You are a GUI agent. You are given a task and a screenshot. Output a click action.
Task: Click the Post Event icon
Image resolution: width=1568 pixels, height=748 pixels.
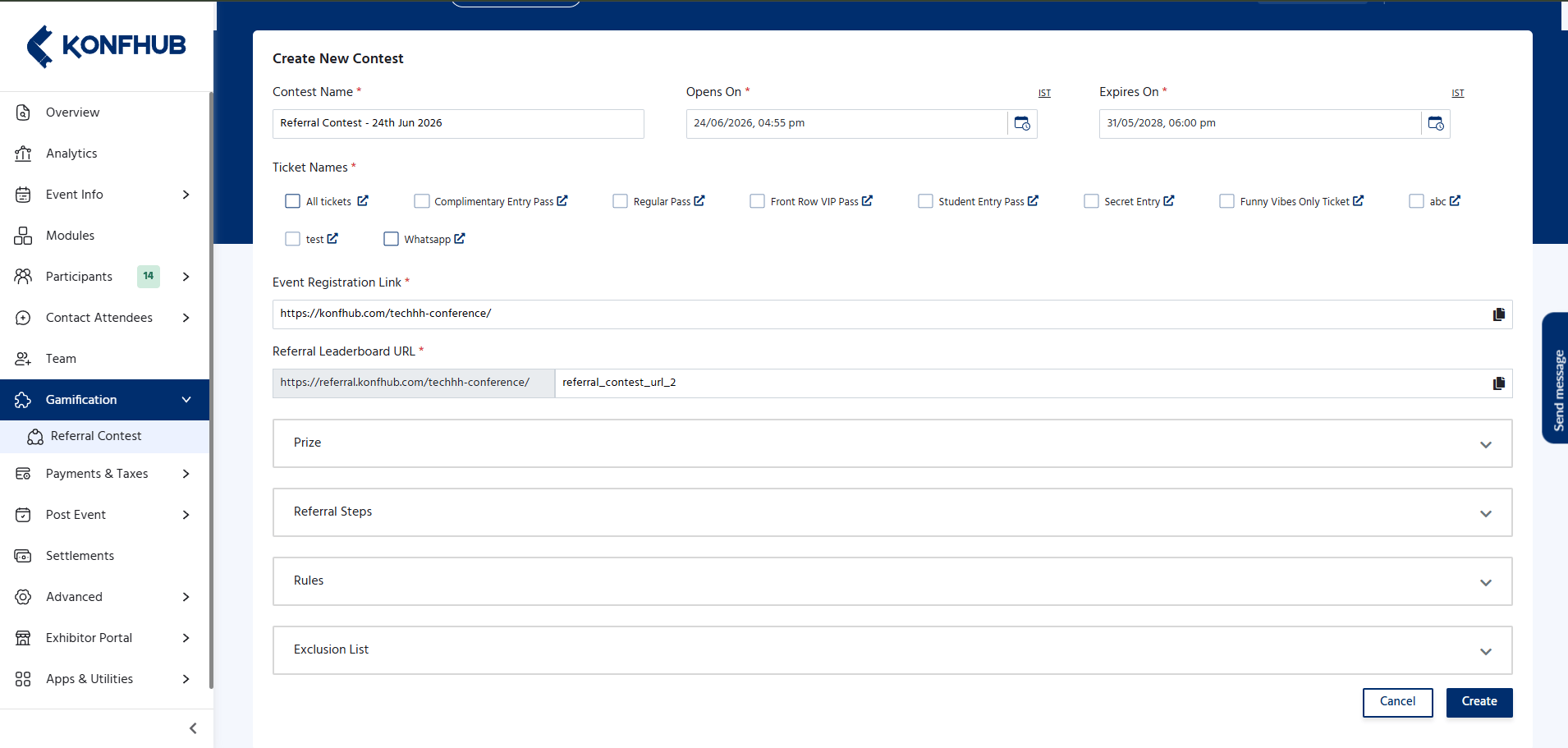(23, 515)
